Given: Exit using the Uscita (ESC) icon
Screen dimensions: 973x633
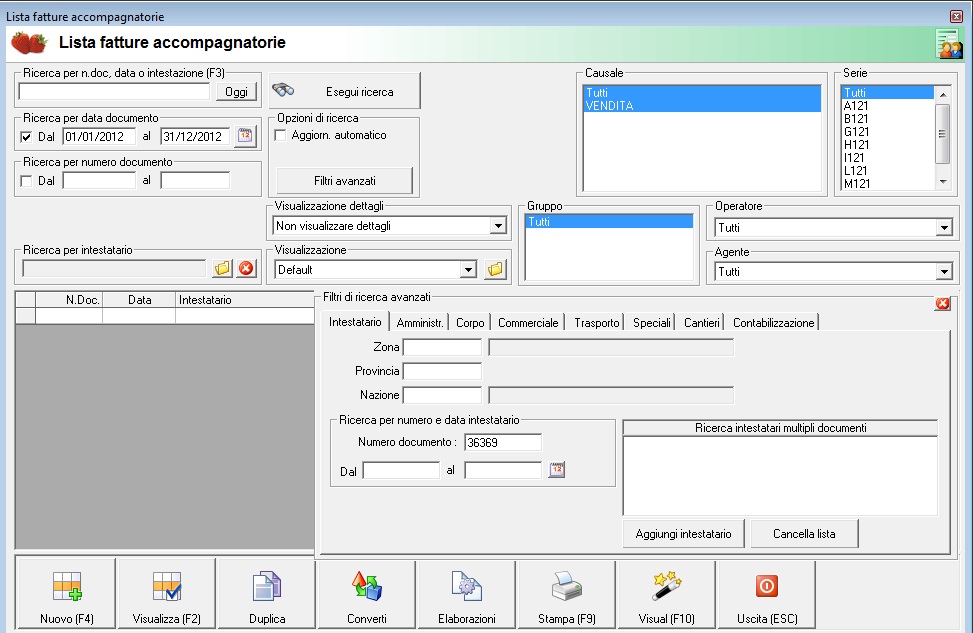Looking at the screenshot, I should click(766, 587).
